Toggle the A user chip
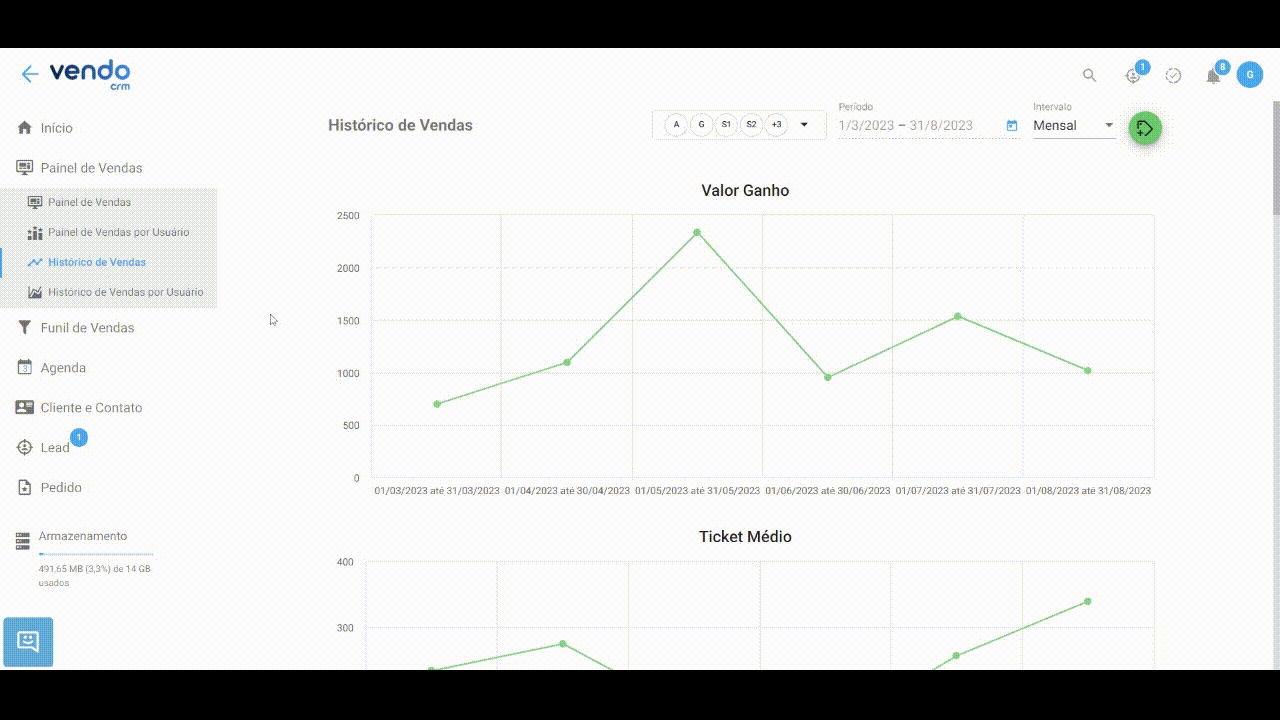The width and height of the screenshot is (1280, 720). [676, 125]
